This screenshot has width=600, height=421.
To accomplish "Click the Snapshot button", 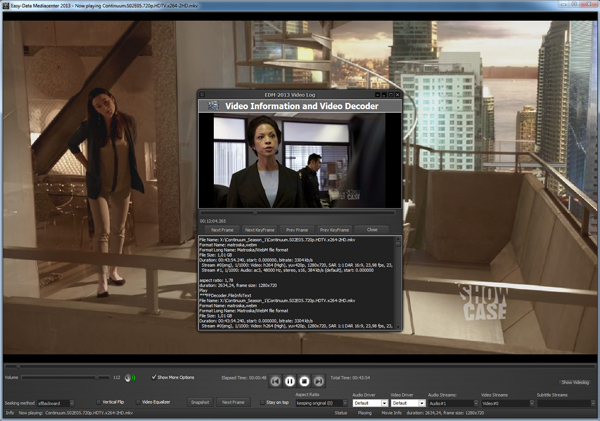I will (200, 402).
